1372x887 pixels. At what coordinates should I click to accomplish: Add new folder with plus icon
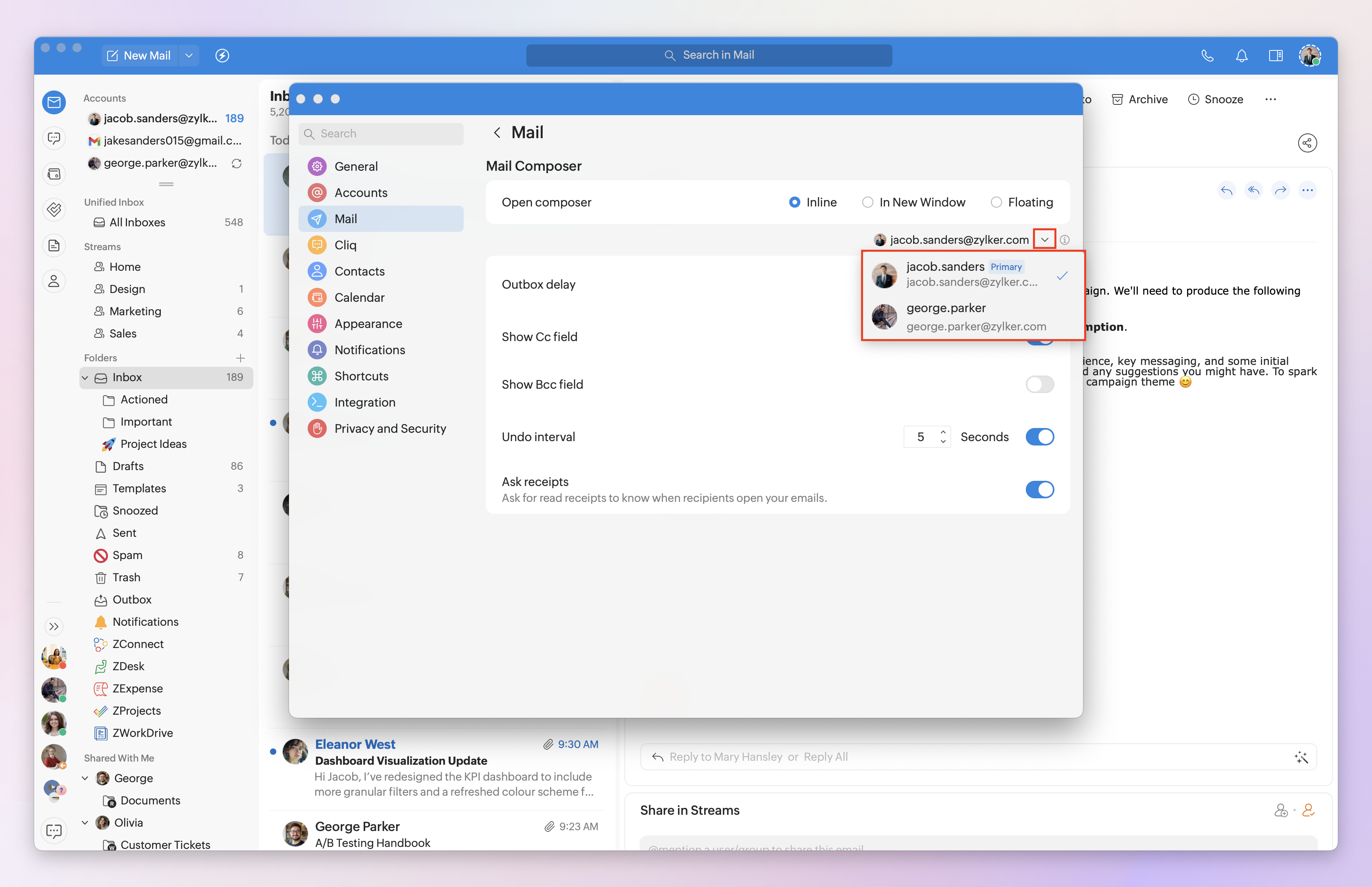[241, 358]
